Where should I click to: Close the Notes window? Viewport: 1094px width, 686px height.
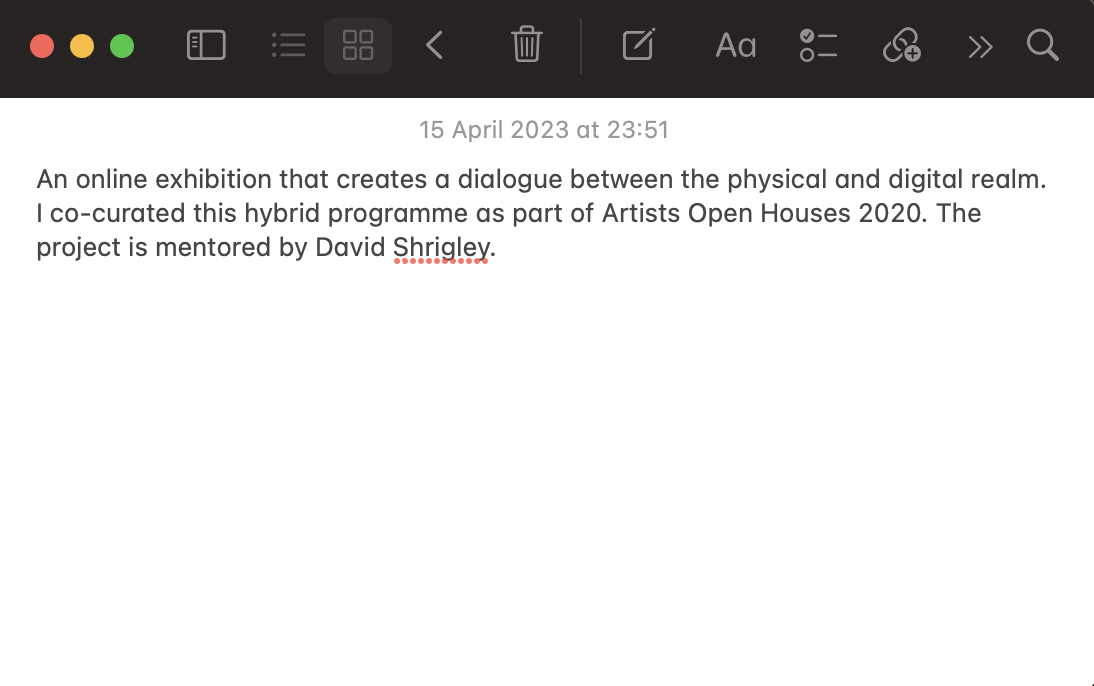pyautogui.click(x=42, y=46)
